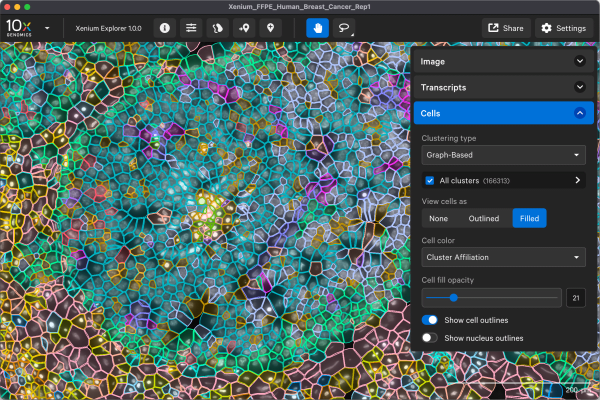Set cell view to None
The height and width of the screenshot is (400, 600).
pos(438,218)
